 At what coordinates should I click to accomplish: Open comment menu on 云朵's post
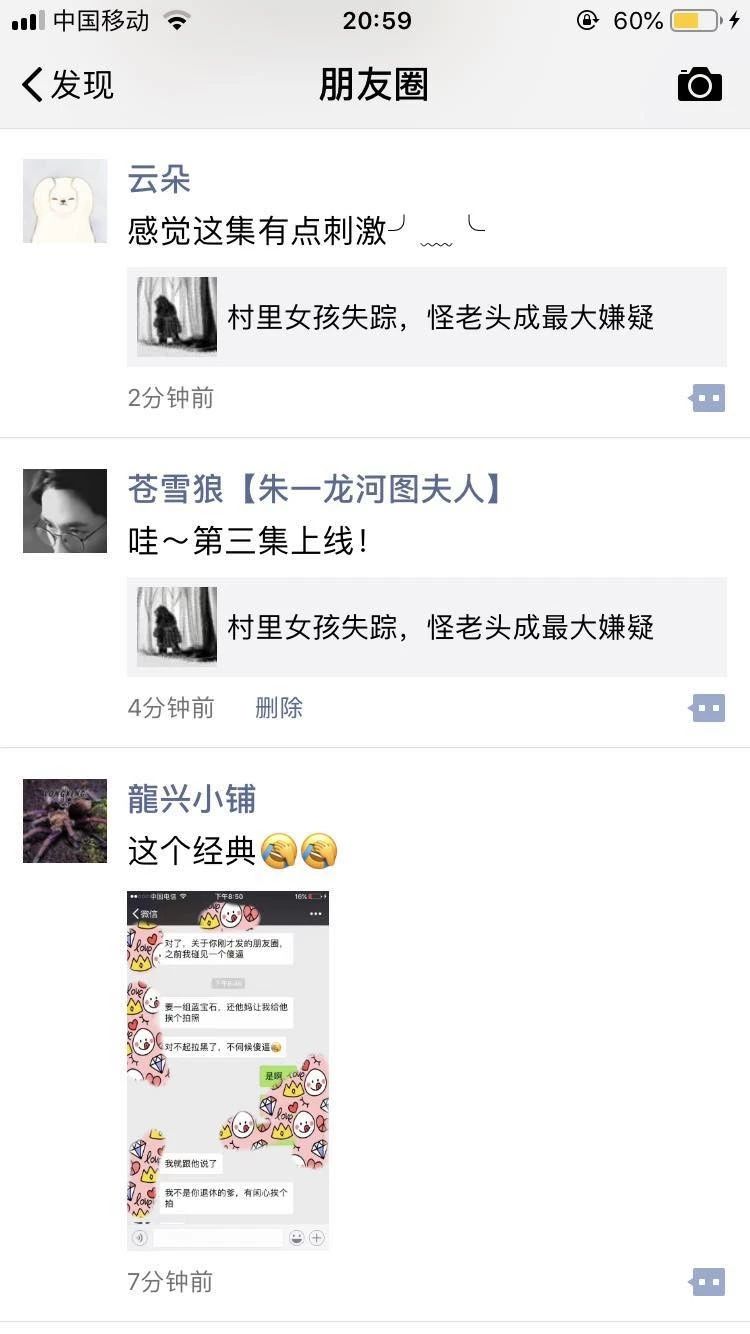(x=707, y=398)
